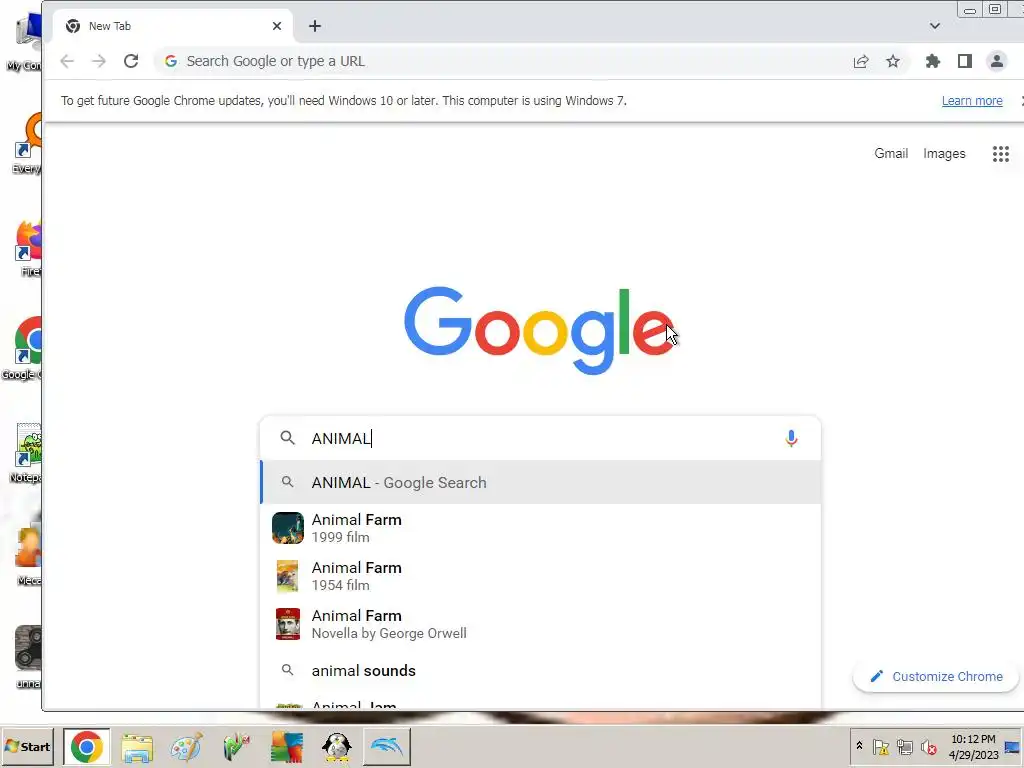Screen dimensions: 1024x768
Task: Select the Notepad++ desktop shortcut
Action: (27, 453)
